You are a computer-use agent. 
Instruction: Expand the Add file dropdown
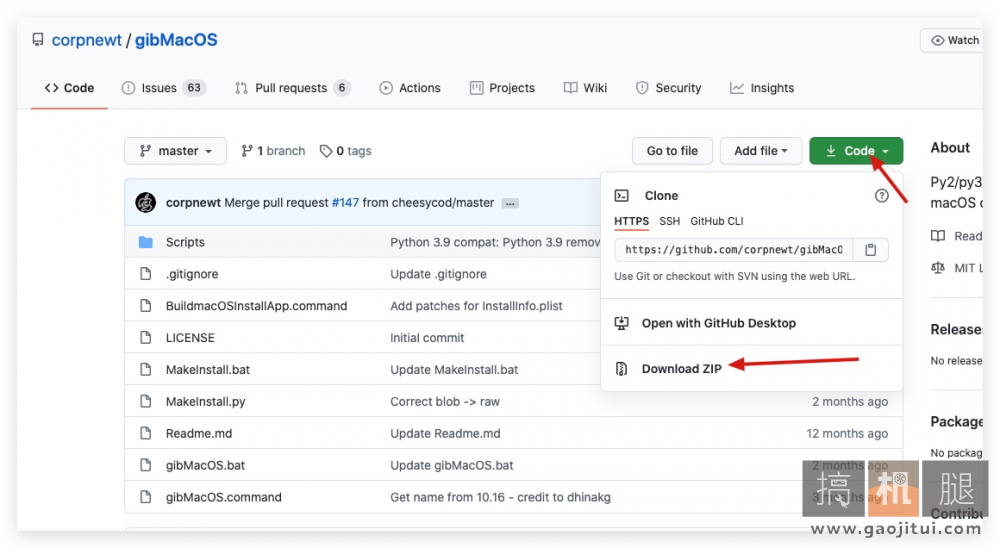click(761, 151)
